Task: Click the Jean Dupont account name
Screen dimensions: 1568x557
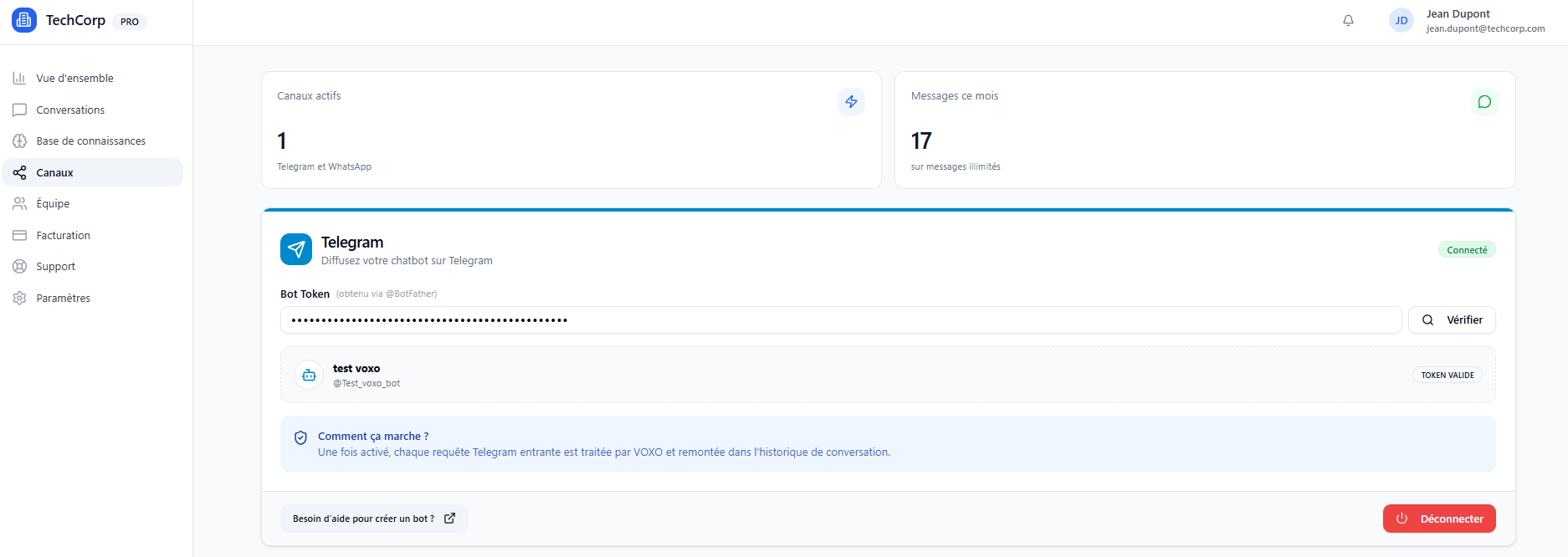Action: [1458, 14]
